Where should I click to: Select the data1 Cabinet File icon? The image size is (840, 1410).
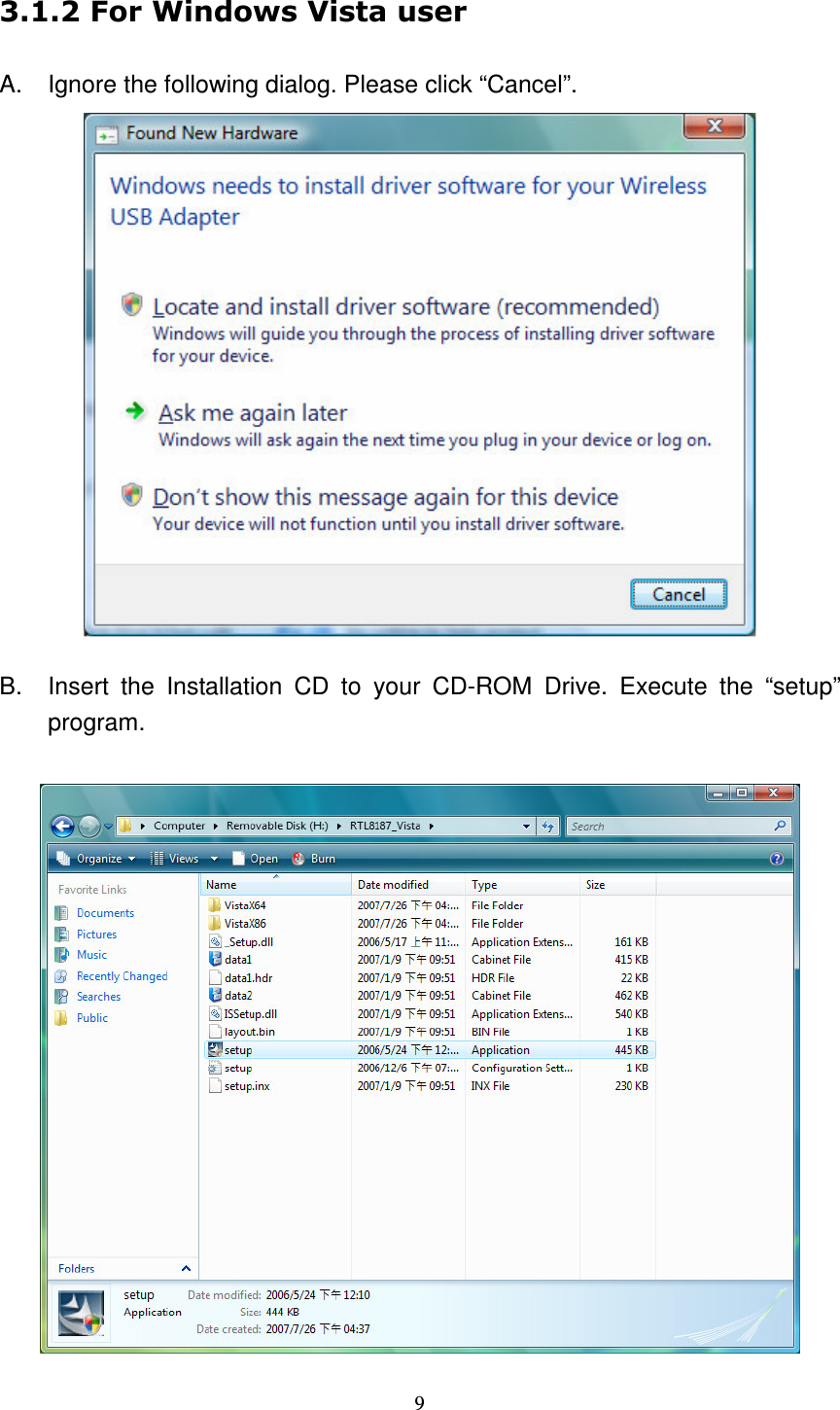click(x=216, y=959)
